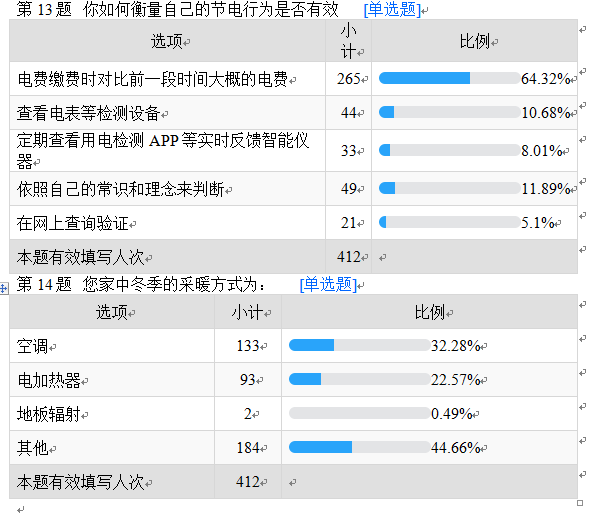The image size is (606, 516).
Task: Click the 比例 header in question 13 table
Action: click(x=474, y=42)
